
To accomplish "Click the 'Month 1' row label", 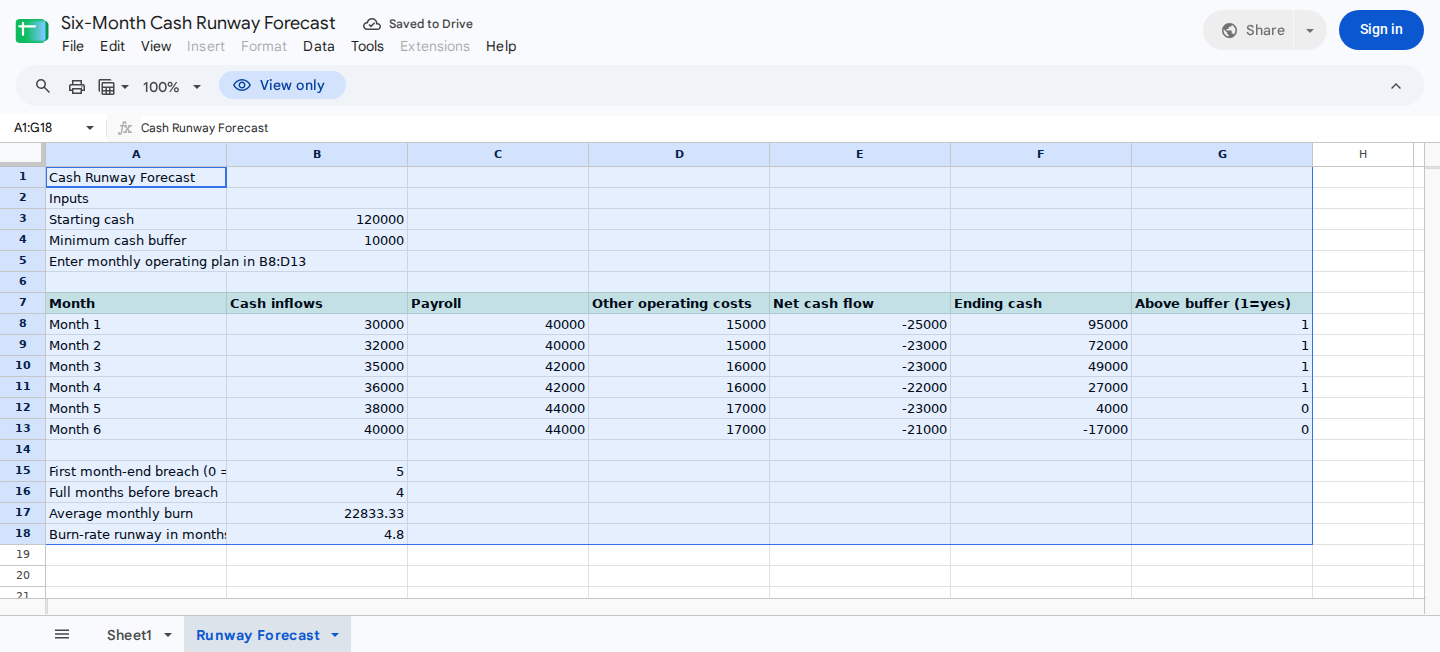I will 136,324.
